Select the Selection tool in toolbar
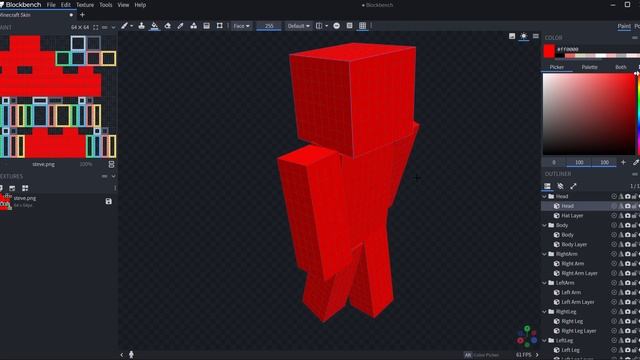The image size is (640, 360). pyautogui.click(x=220, y=26)
